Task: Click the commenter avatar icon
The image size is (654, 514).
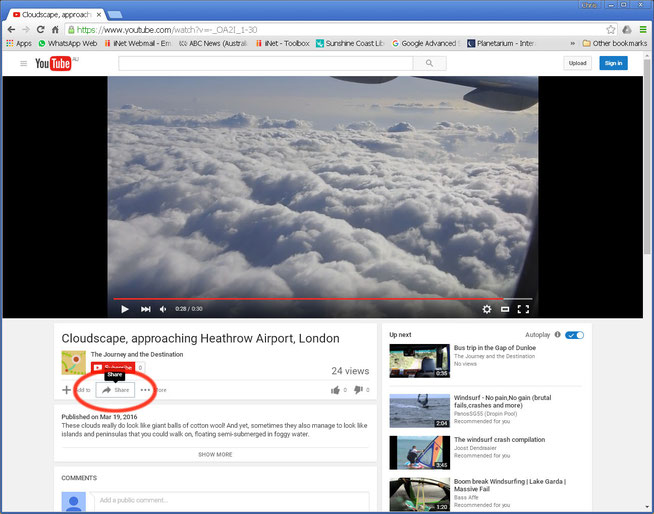Action: coord(73,502)
